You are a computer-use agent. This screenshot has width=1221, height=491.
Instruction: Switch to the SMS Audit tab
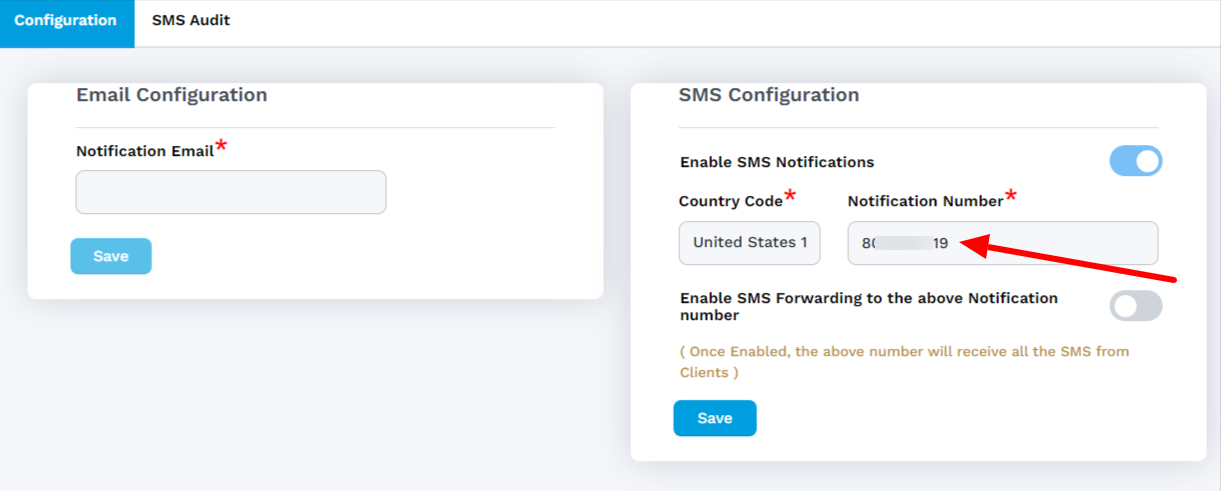(x=191, y=20)
